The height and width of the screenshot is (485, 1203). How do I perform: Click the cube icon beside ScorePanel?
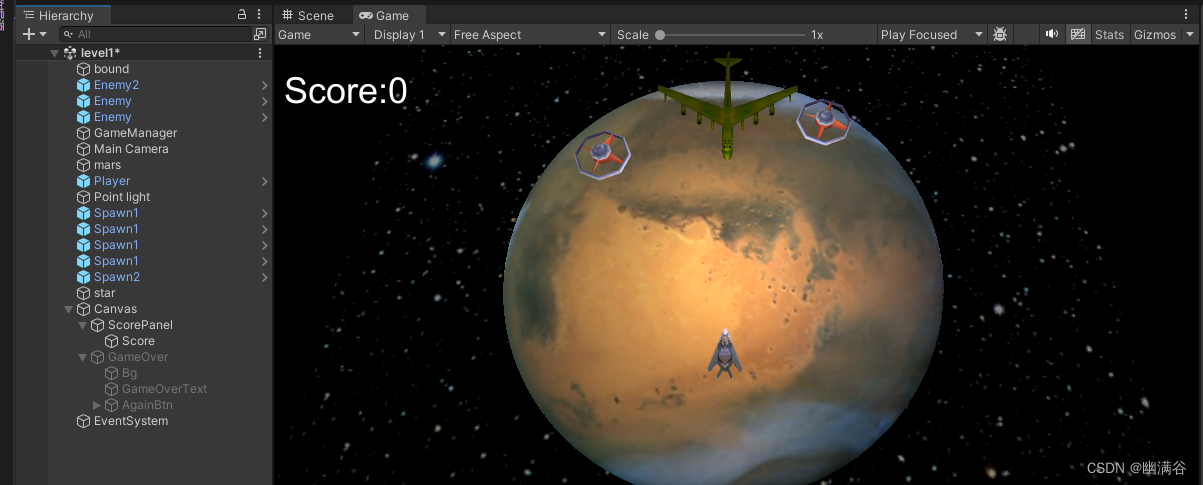click(x=98, y=325)
